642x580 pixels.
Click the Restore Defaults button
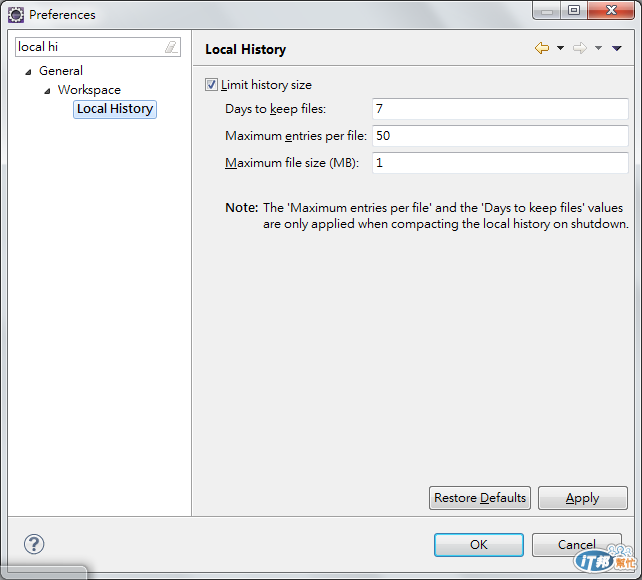pos(480,498)
